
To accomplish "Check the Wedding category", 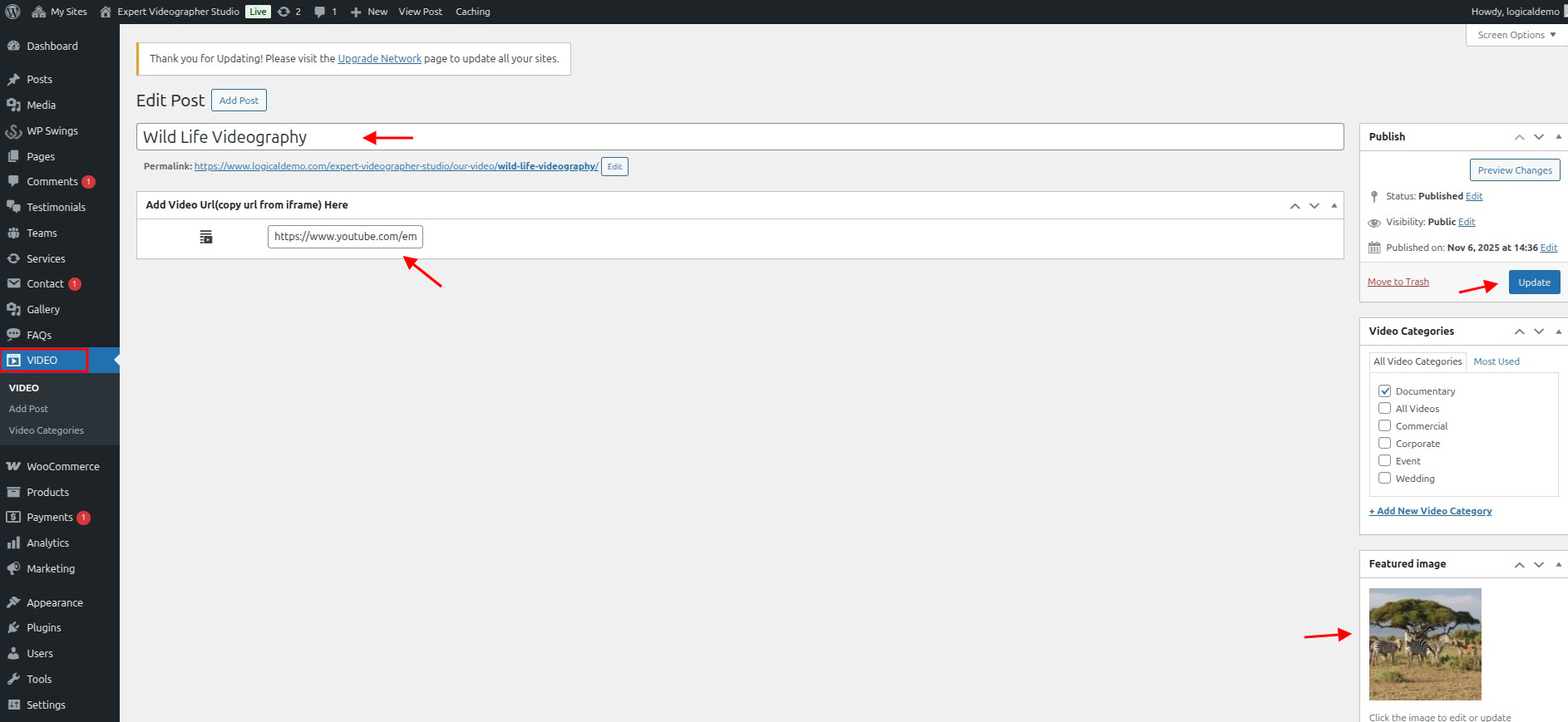I will click(x=1384, y=478).
